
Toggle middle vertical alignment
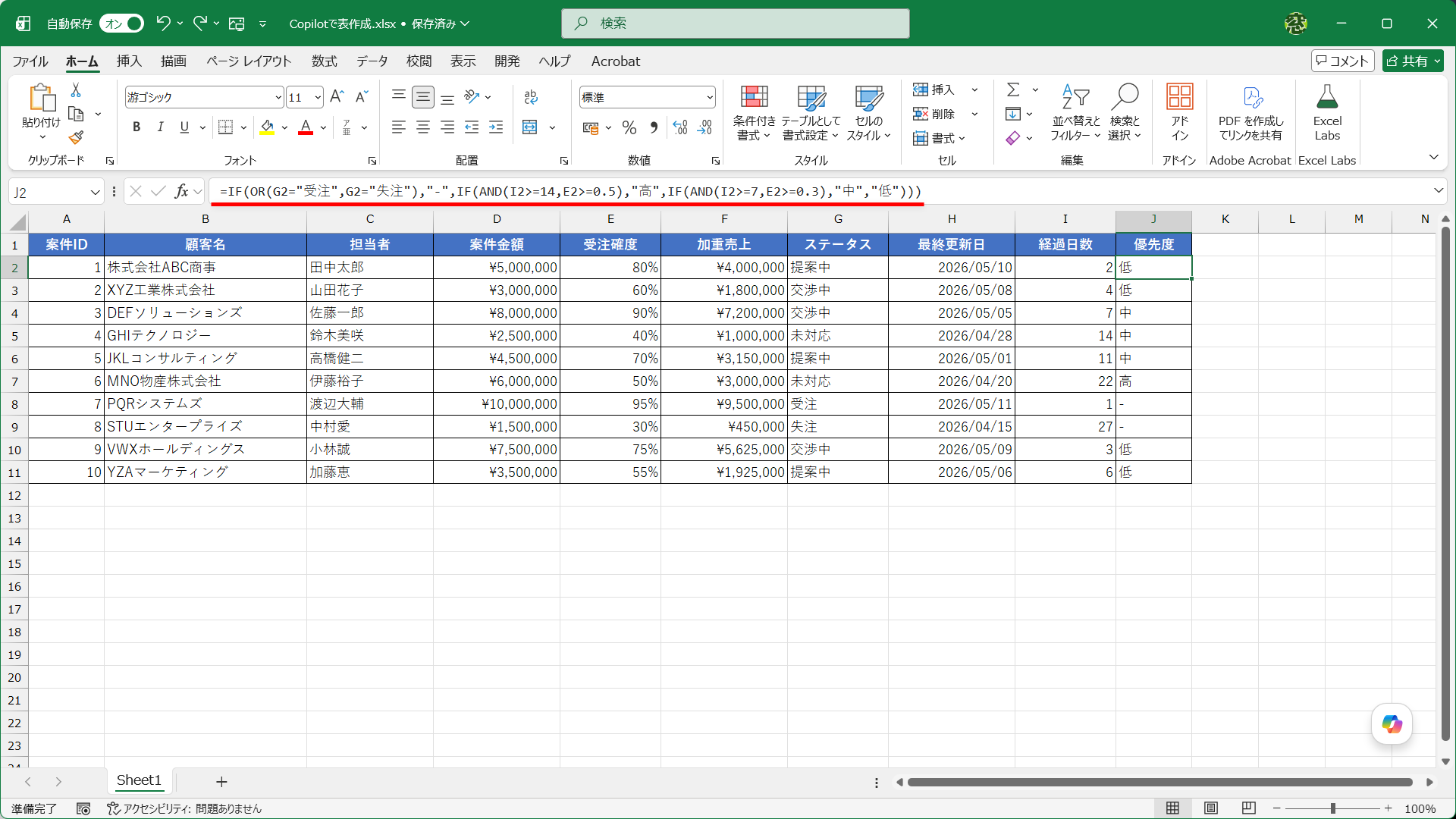(x=422, y=96)
